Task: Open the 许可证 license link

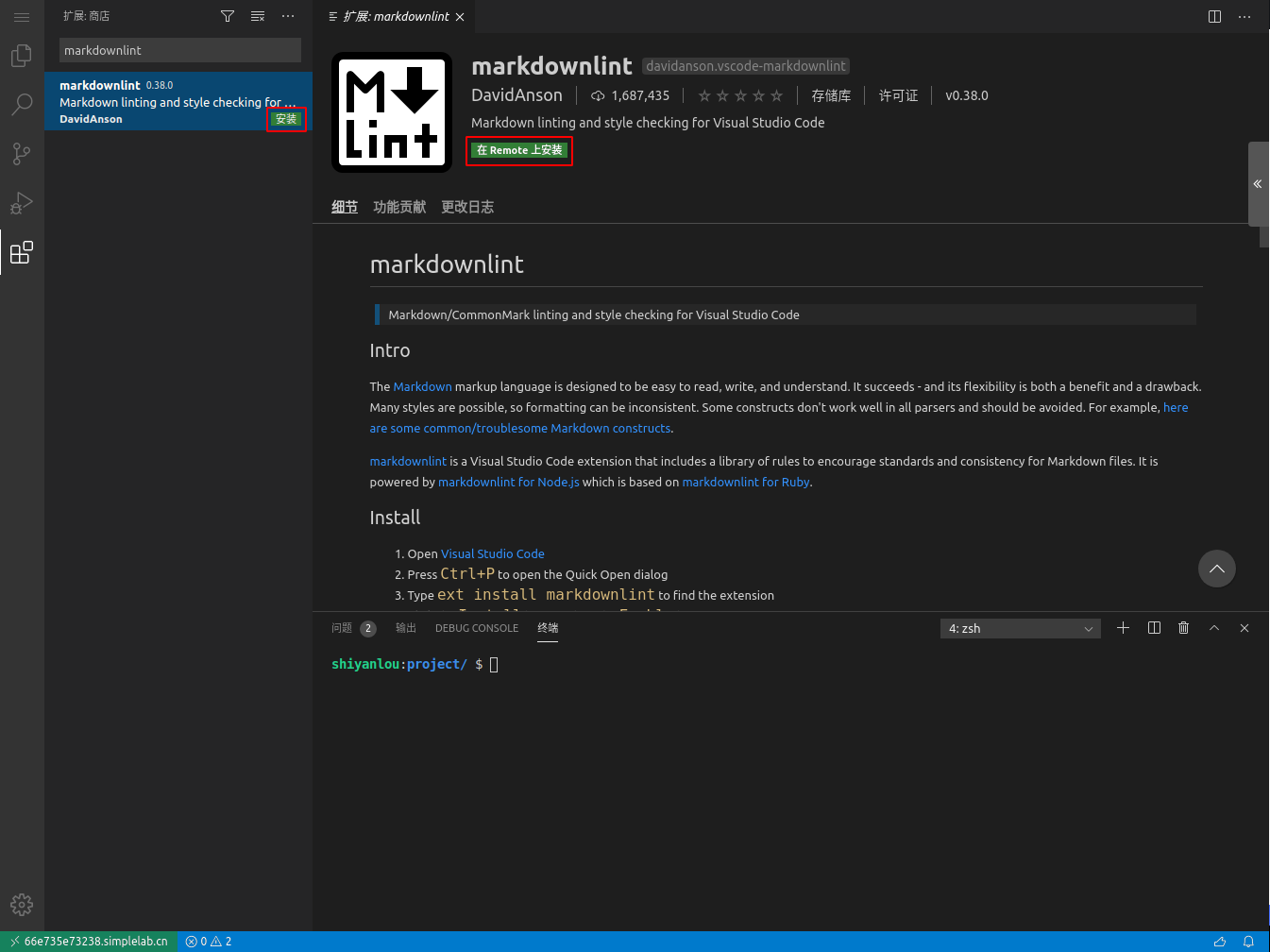Action: pyautogui.click(x=898, y=95)
